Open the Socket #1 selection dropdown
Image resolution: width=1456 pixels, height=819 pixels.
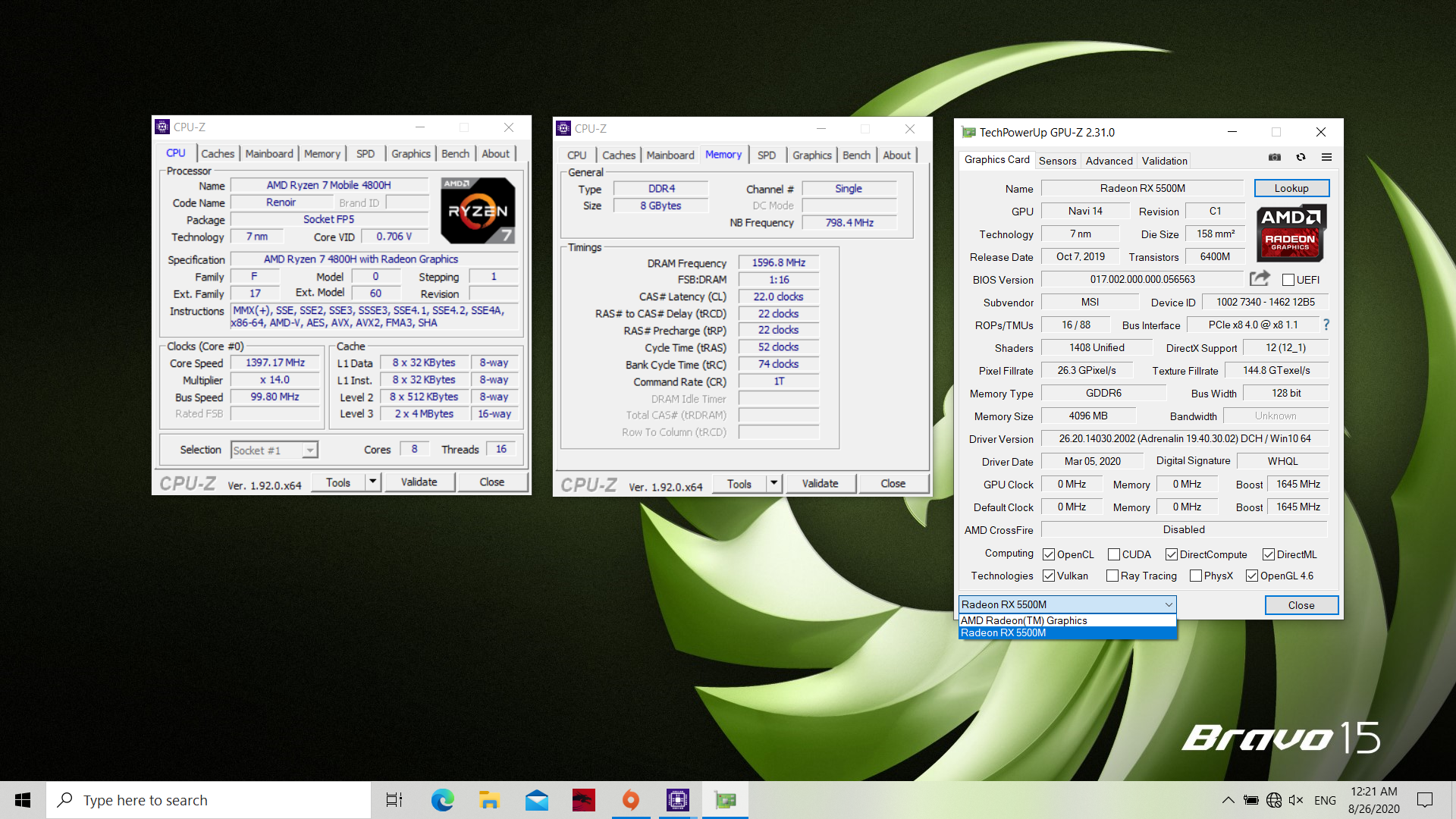pos(274,450)
